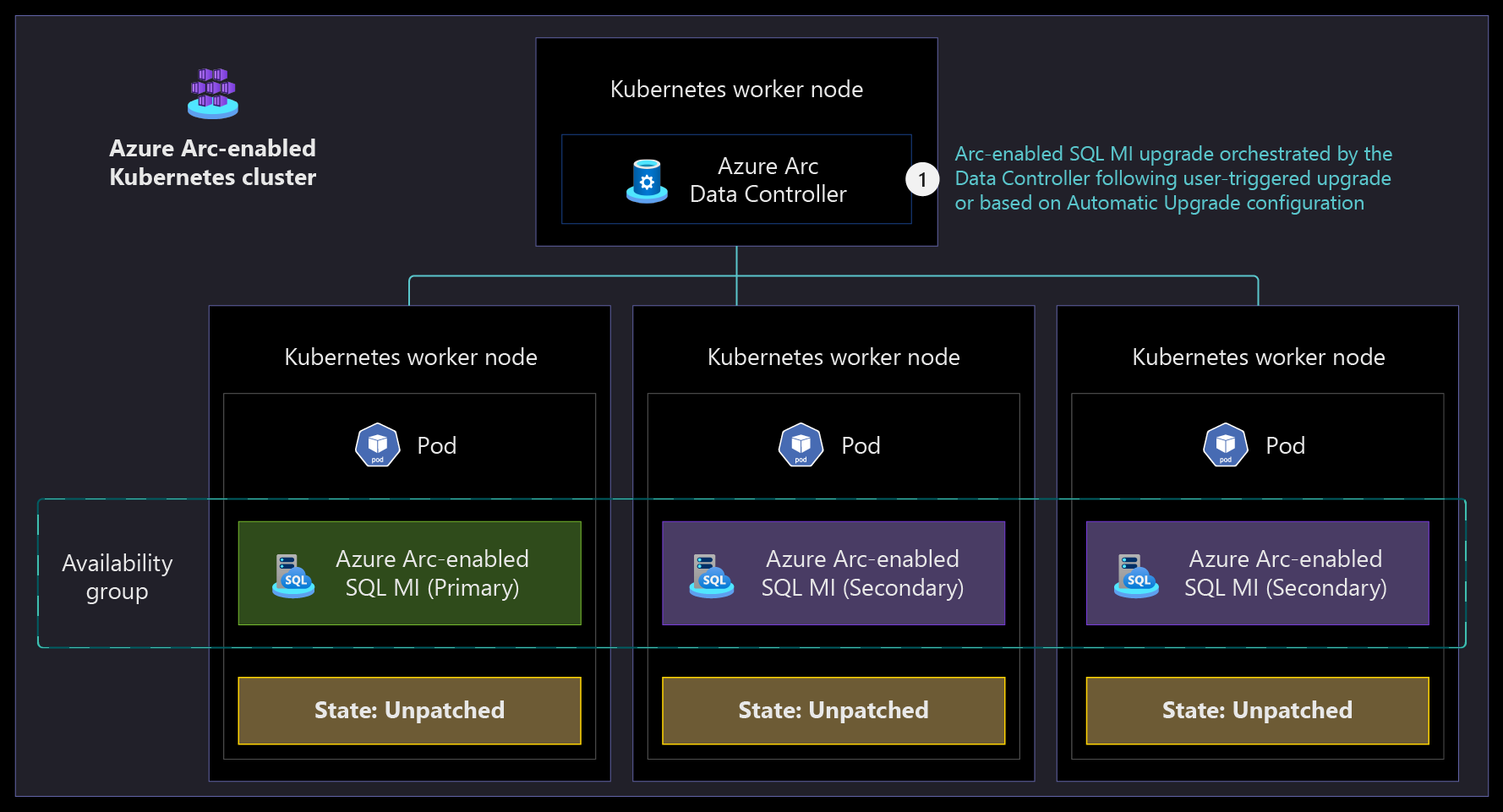Viewport: 1503px width, 812px height.
Task: Click the Azure Arc-enabled Kubernetes cluster heading
Action: click(213, 162)
